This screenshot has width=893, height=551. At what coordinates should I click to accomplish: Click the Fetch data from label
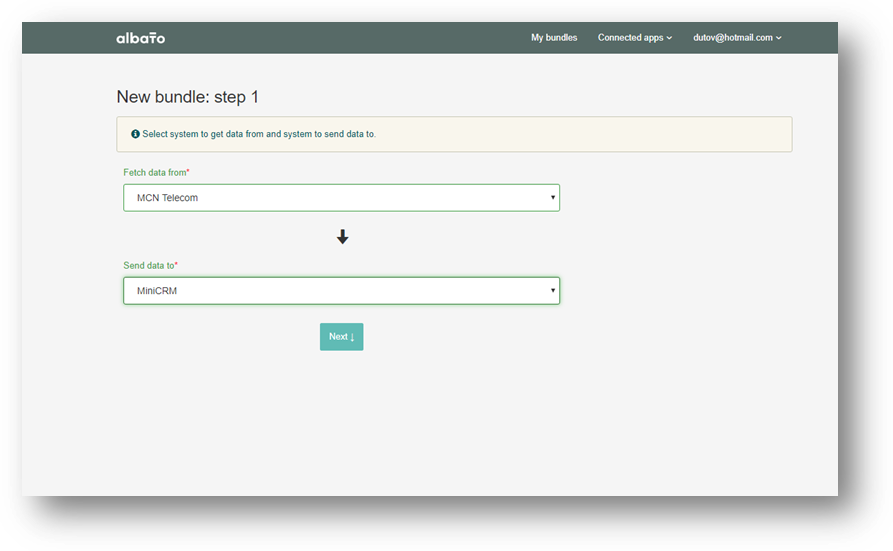[156, 172]
